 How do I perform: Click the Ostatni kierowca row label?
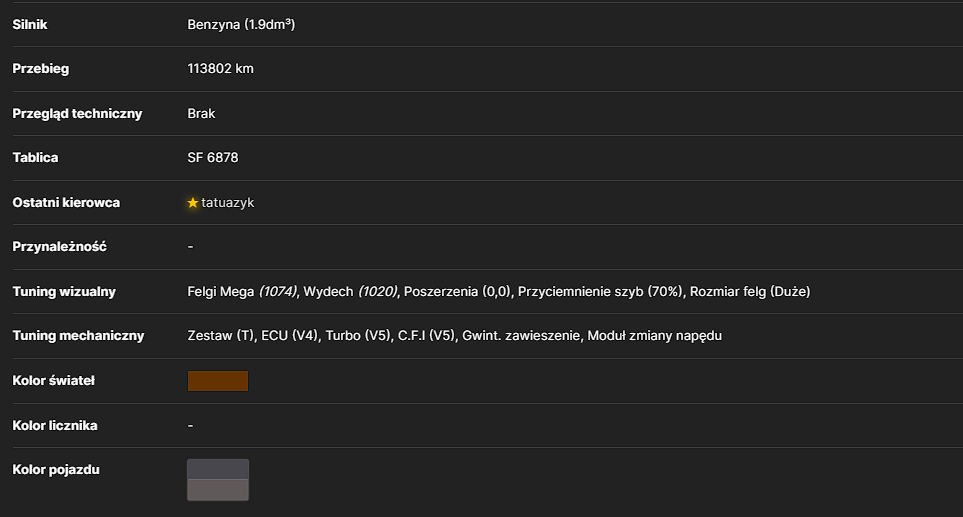click(x=66, y=203)
